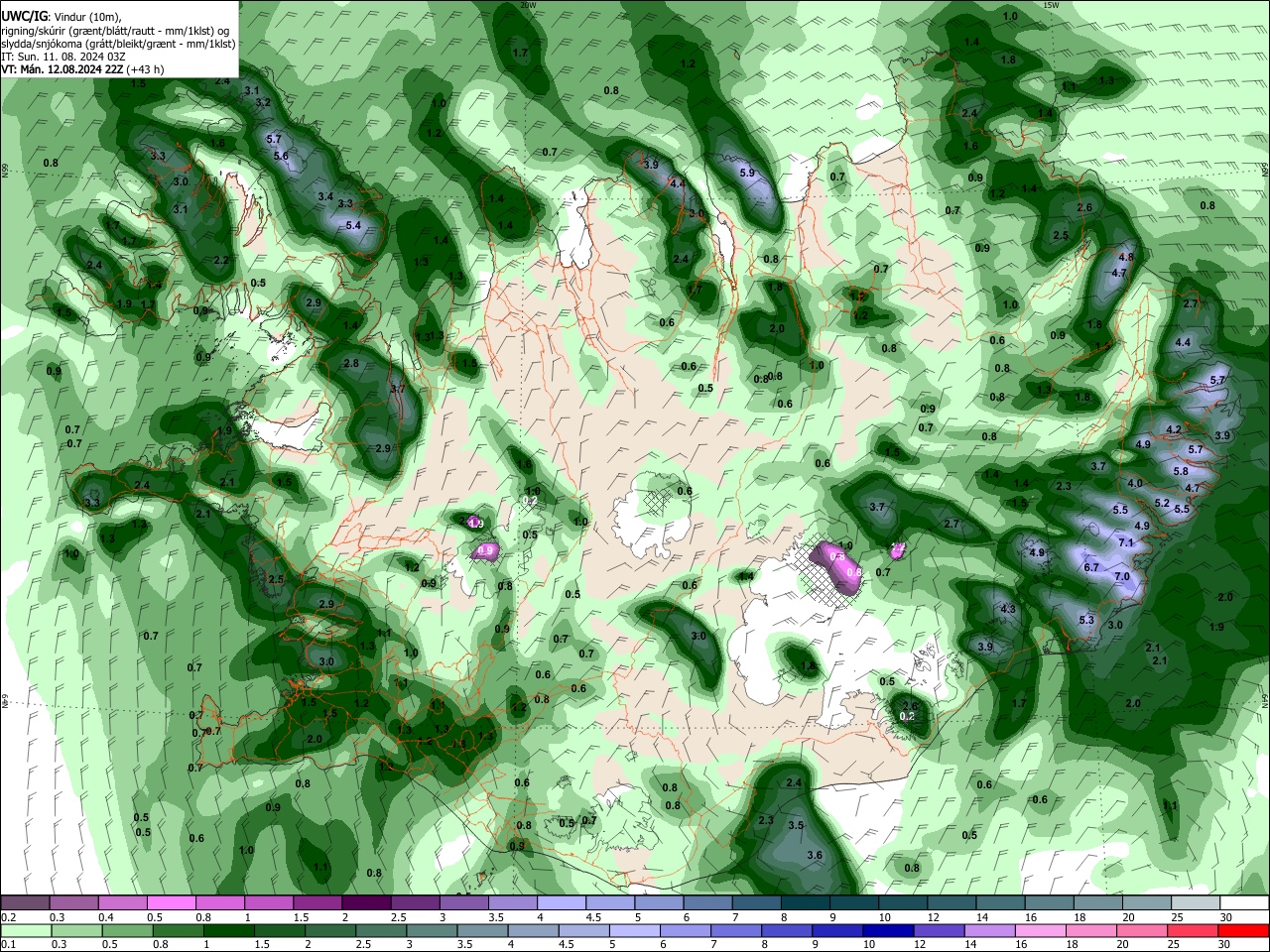The image size is (1270, 952).
Task: Click rain legend swatch between 25 and 30
Action: (1191, 930)
